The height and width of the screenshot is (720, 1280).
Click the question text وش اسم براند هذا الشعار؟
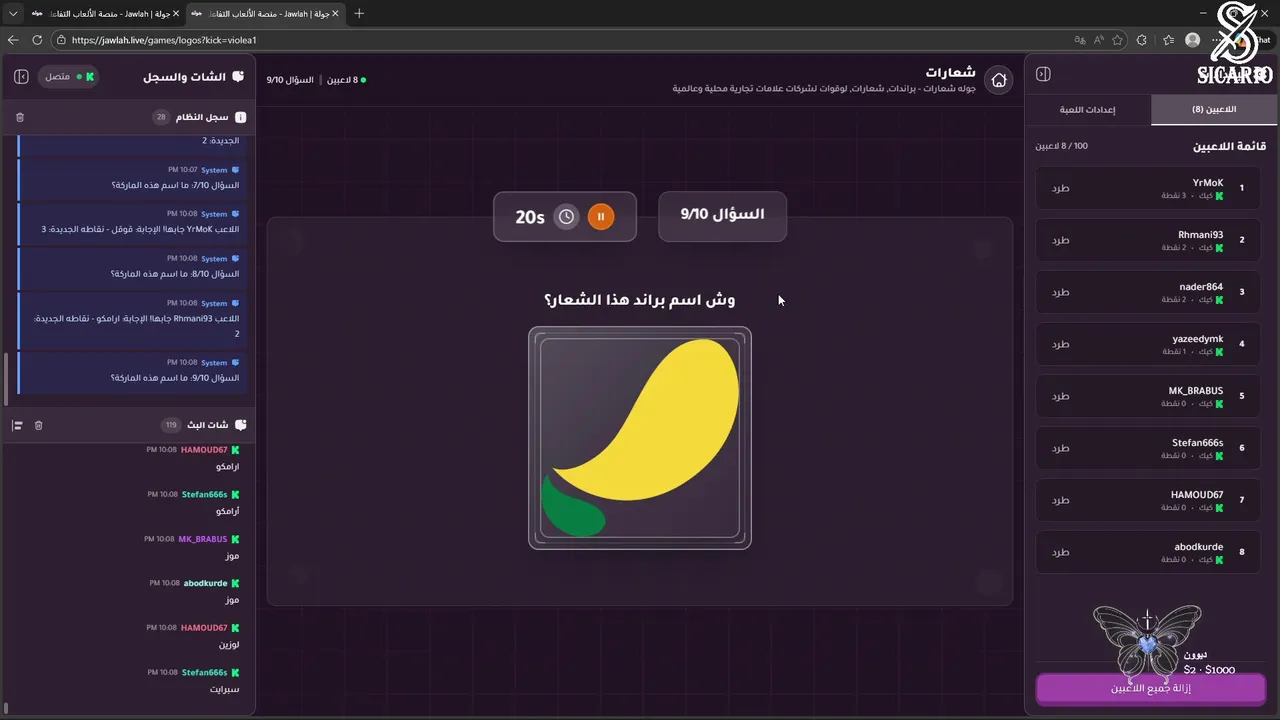tap(640, 300)
